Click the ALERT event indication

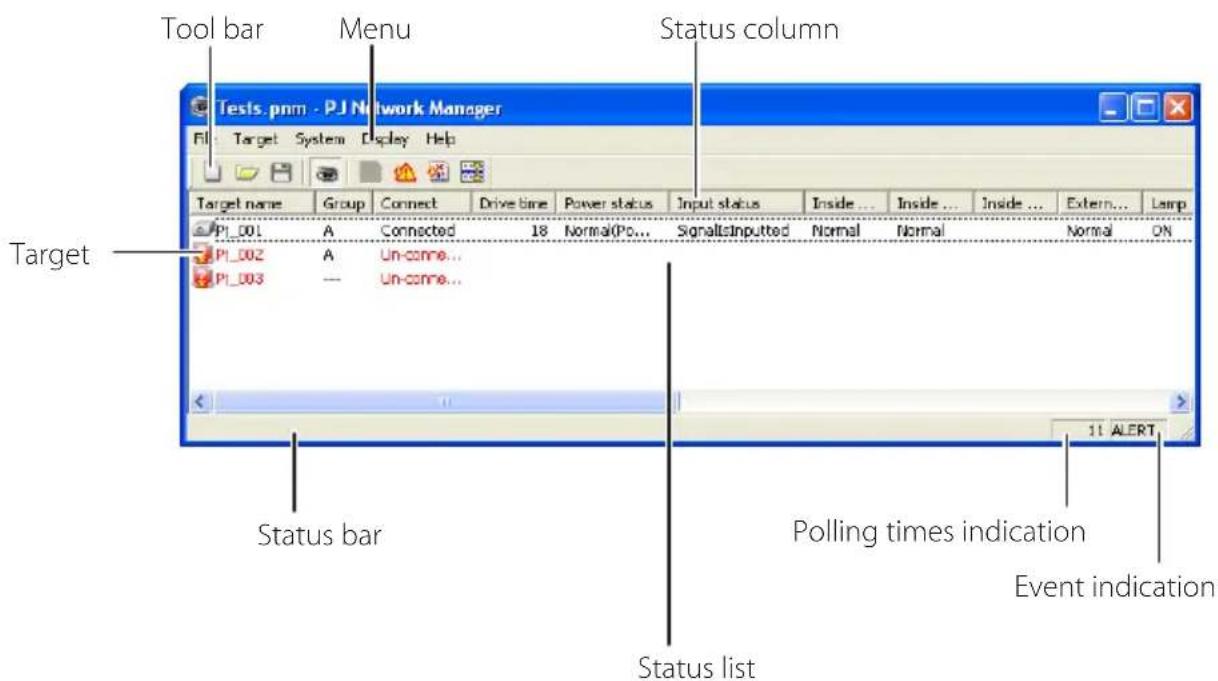point(1132,430)
